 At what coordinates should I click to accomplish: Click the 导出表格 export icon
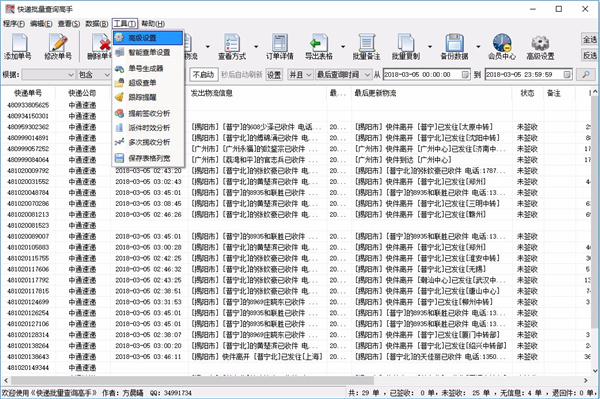click(x=318, y=47)
